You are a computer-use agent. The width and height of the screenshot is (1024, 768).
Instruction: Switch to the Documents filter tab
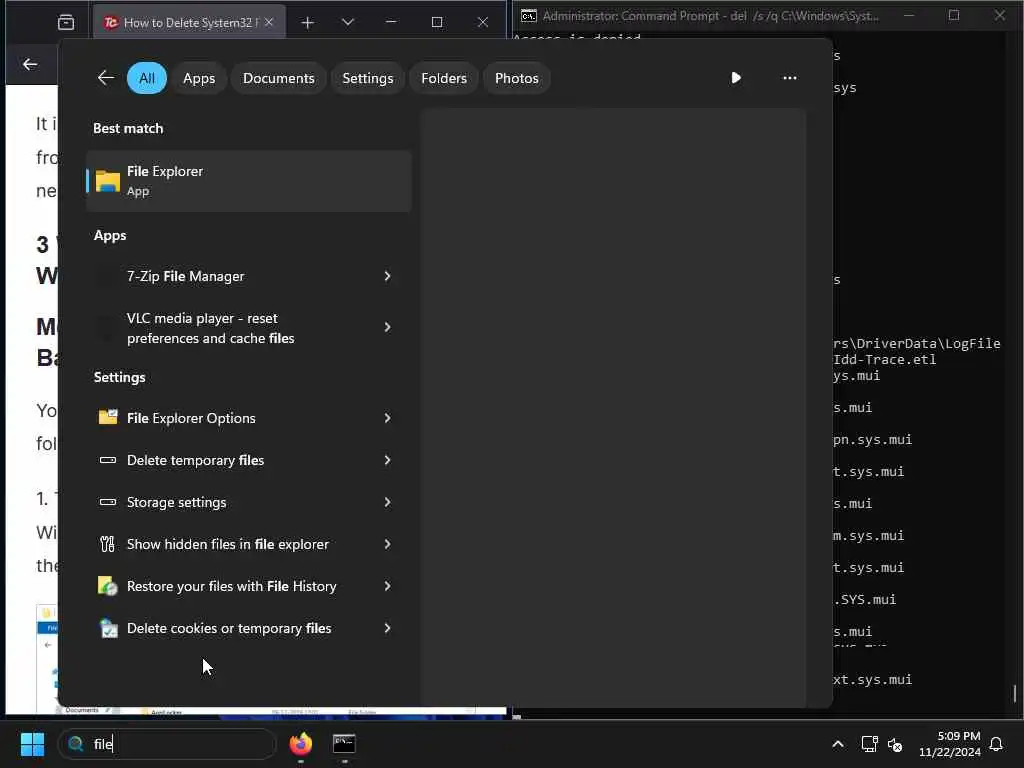point(279,78)
